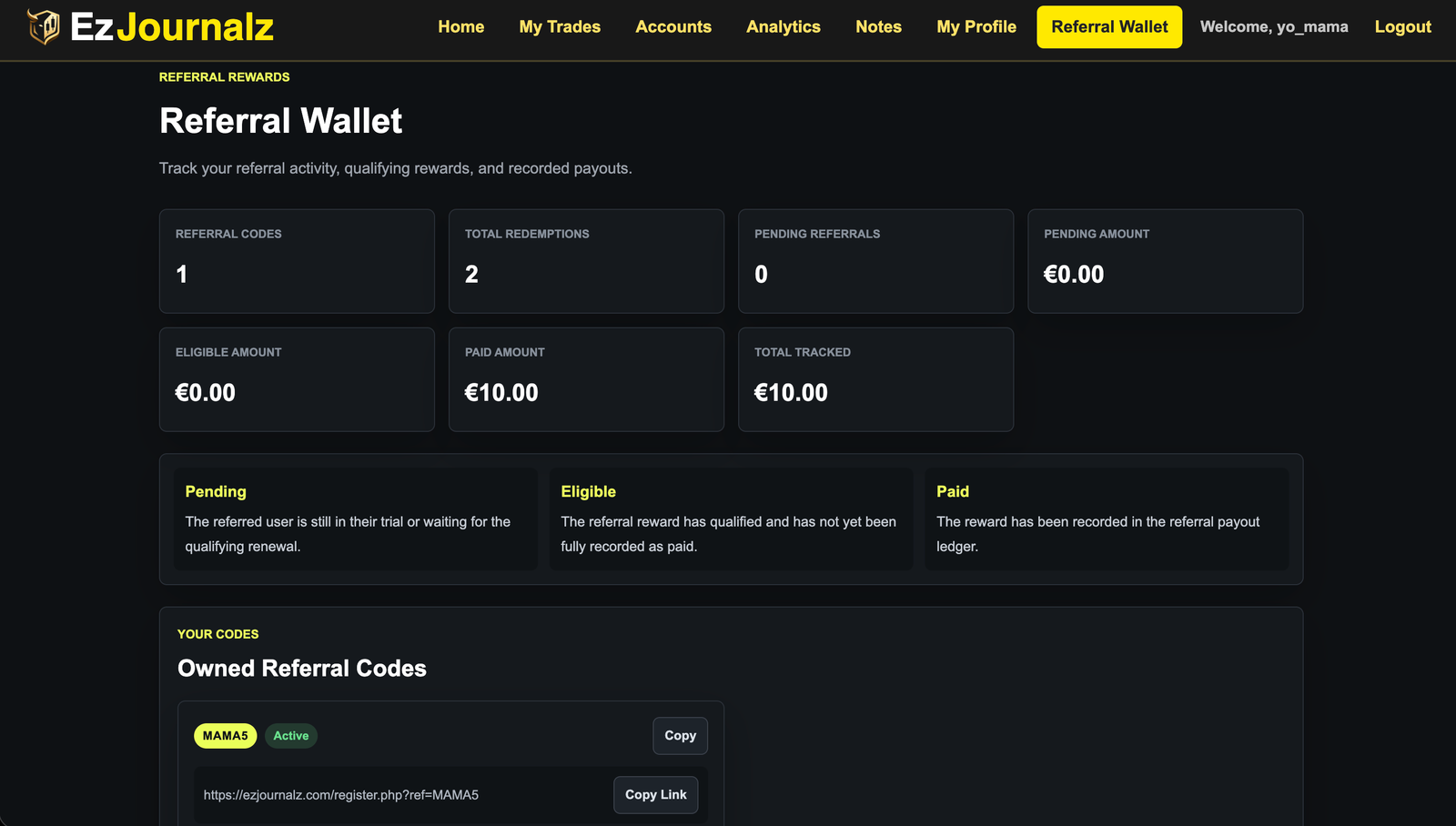This screenshot has height=826, width=1456.
Task: Click the Pending Amount stat card
Action: (x=1165, y=261)
